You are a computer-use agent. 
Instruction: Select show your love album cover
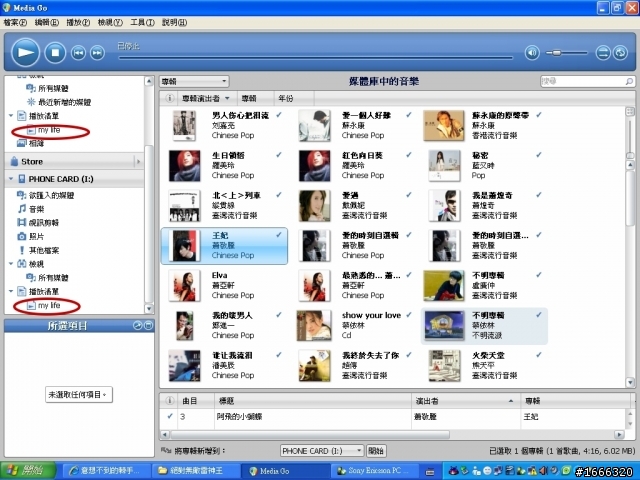click(x=314, y=326)
